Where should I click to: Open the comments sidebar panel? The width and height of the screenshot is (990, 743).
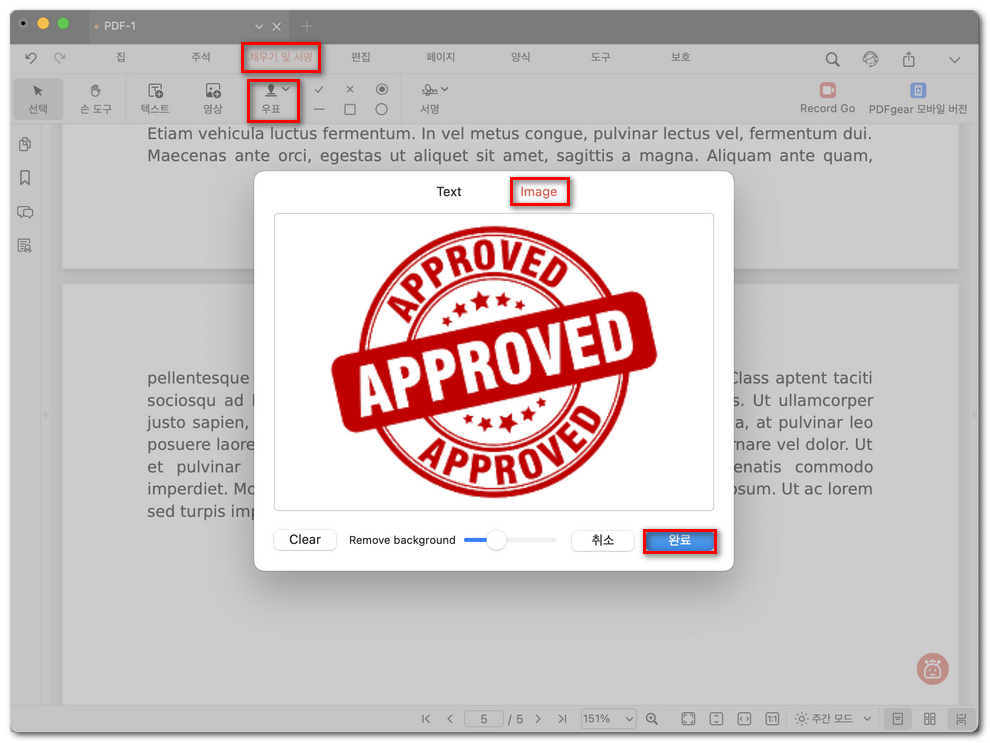pos(25,212)
